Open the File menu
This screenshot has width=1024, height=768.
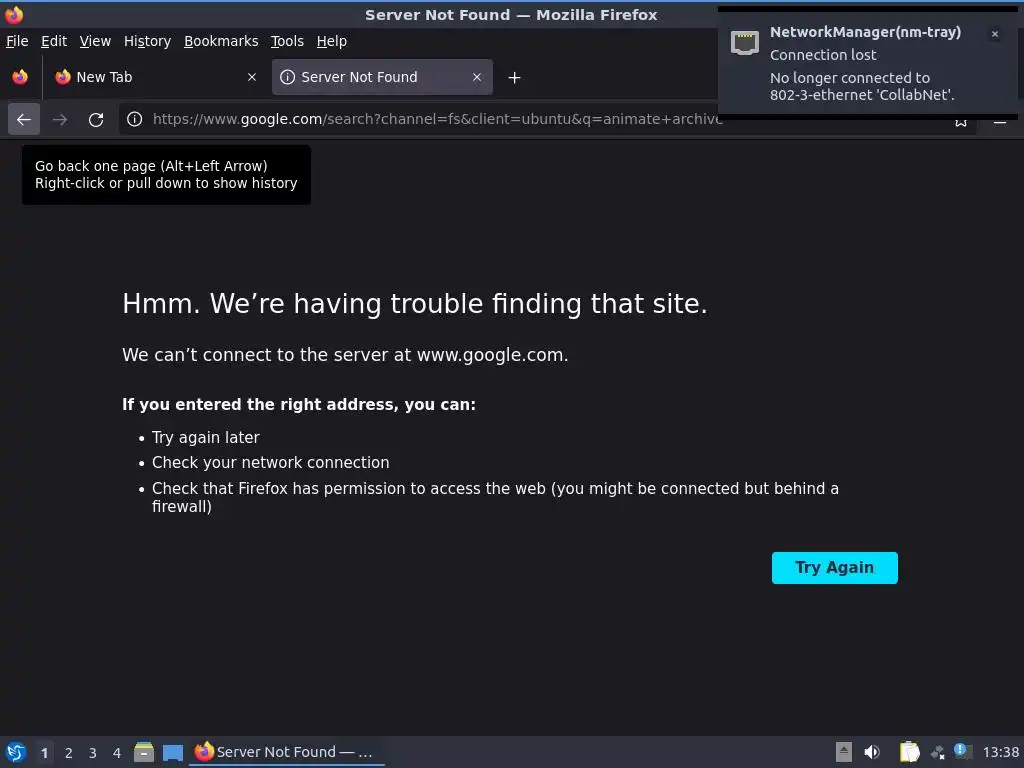click(x=17, y=41)
